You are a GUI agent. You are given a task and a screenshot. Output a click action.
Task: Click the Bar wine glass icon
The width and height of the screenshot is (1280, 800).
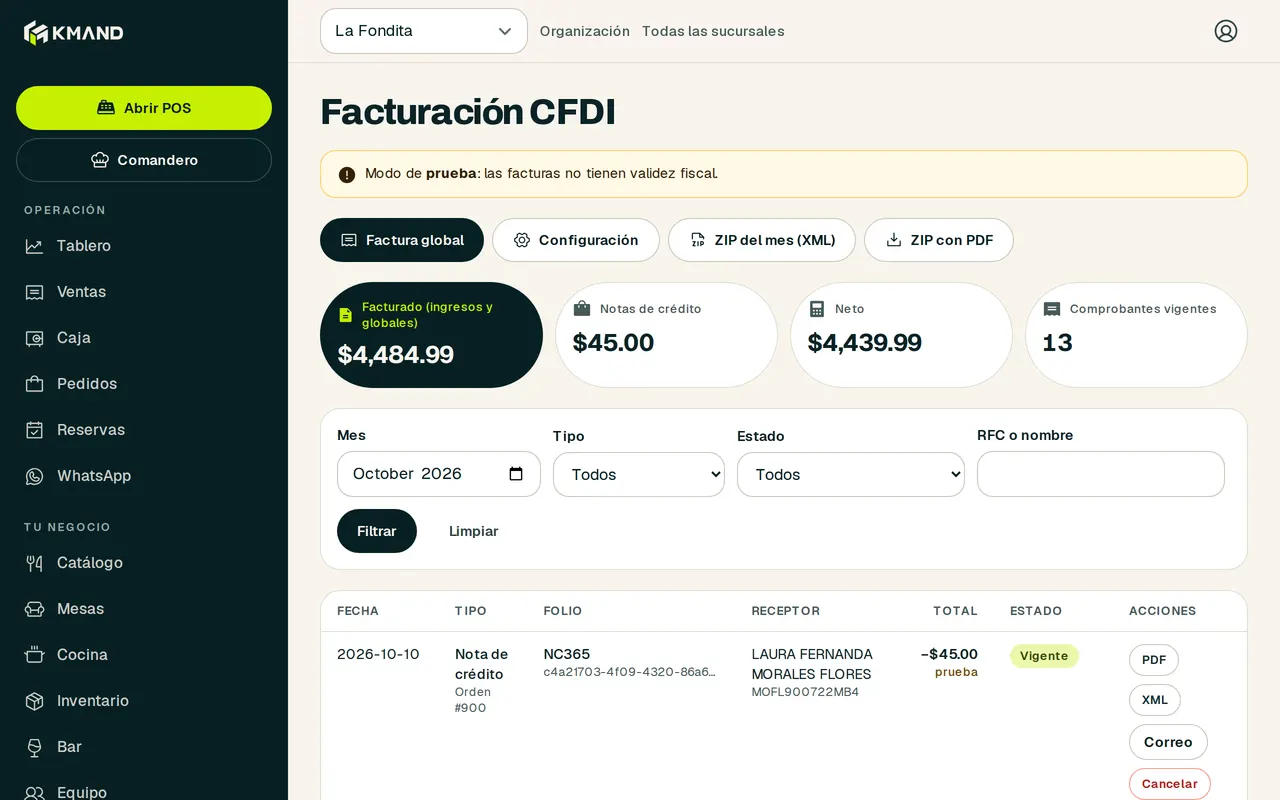click(x=35, y=747)
